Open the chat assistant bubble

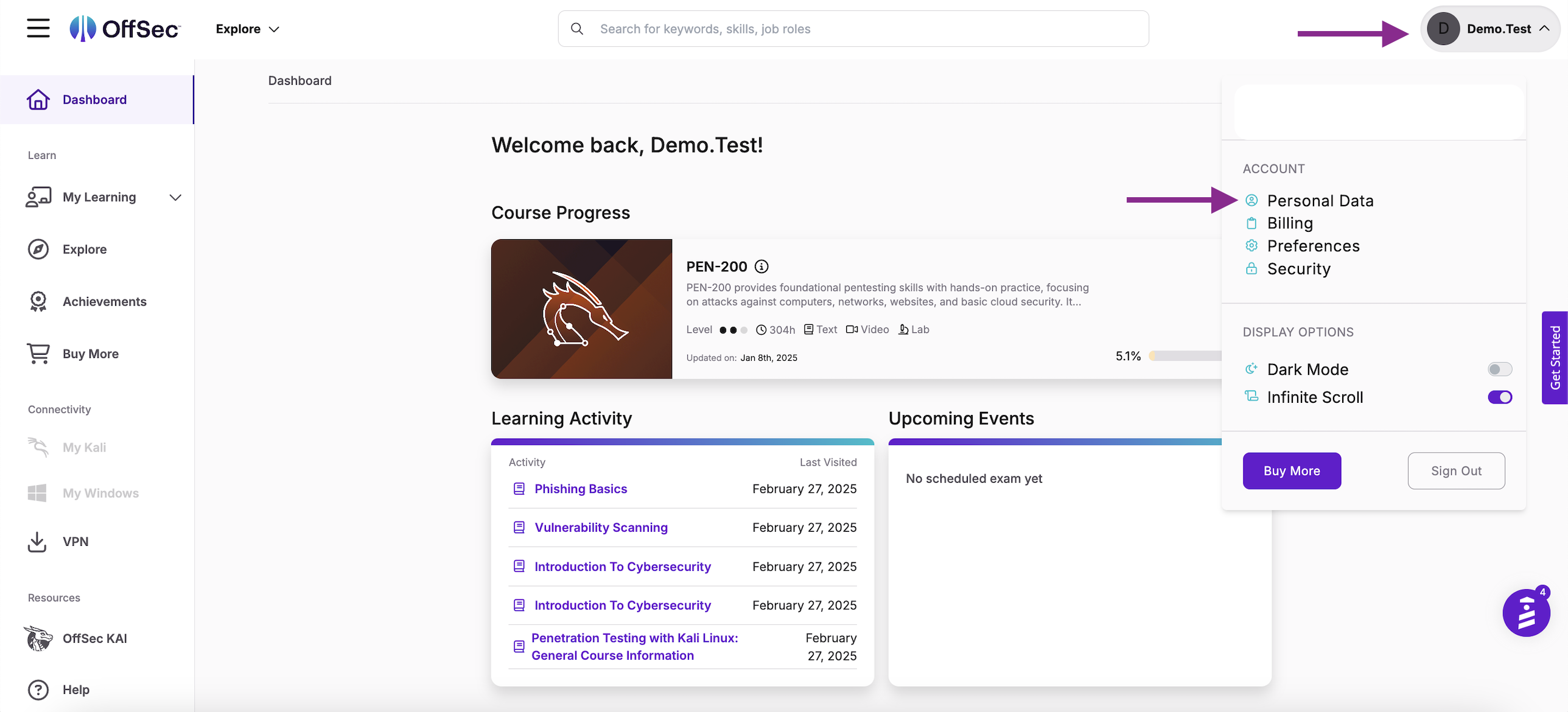[x=1526, y=612]
